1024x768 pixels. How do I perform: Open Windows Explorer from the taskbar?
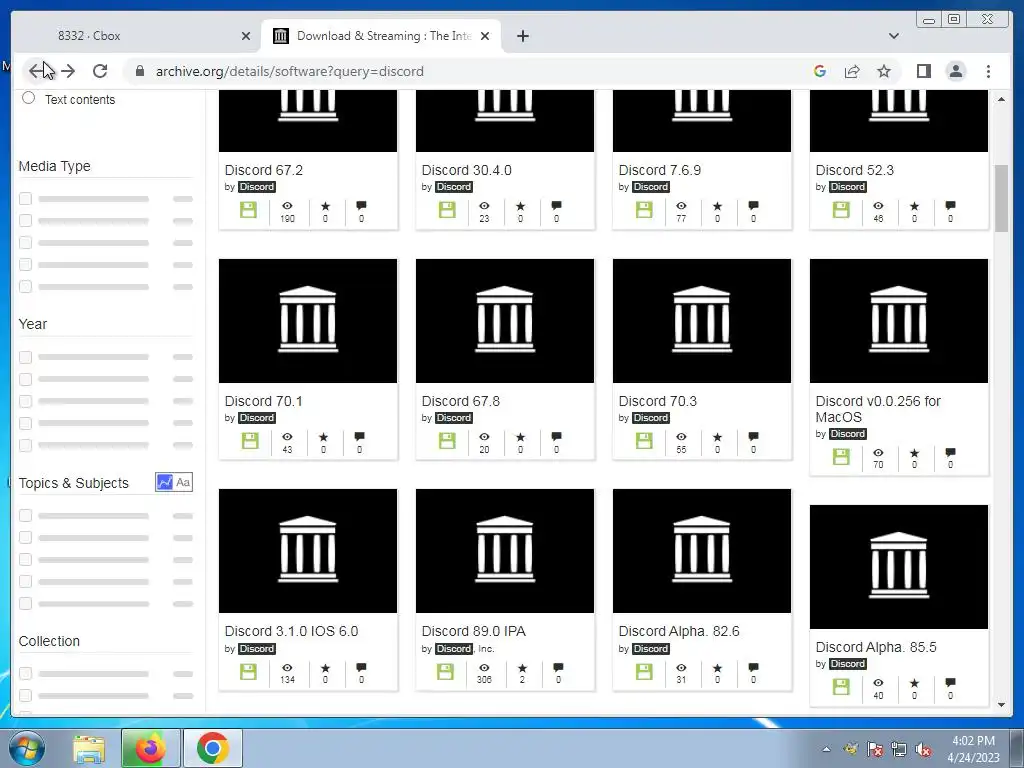(89, 748)
